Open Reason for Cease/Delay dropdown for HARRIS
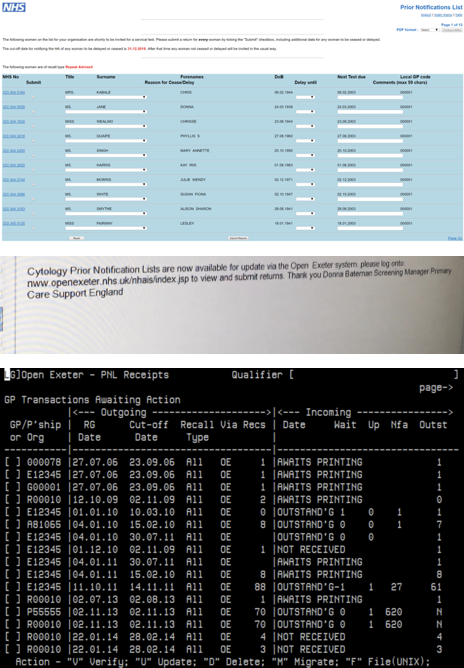The height and width of the screenshot is (668, 464). click(x=106, y=170)
